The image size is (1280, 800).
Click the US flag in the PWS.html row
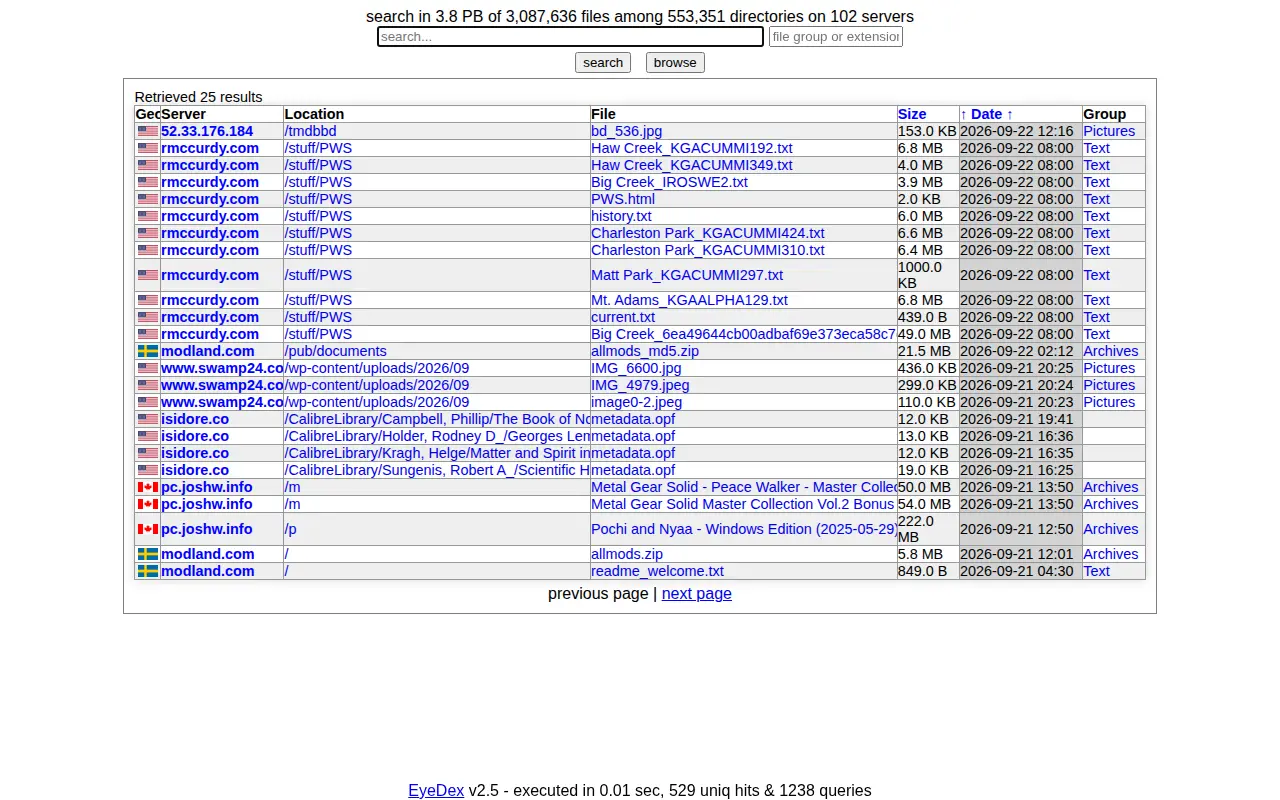pyautogui.click(x=148, y=199)
